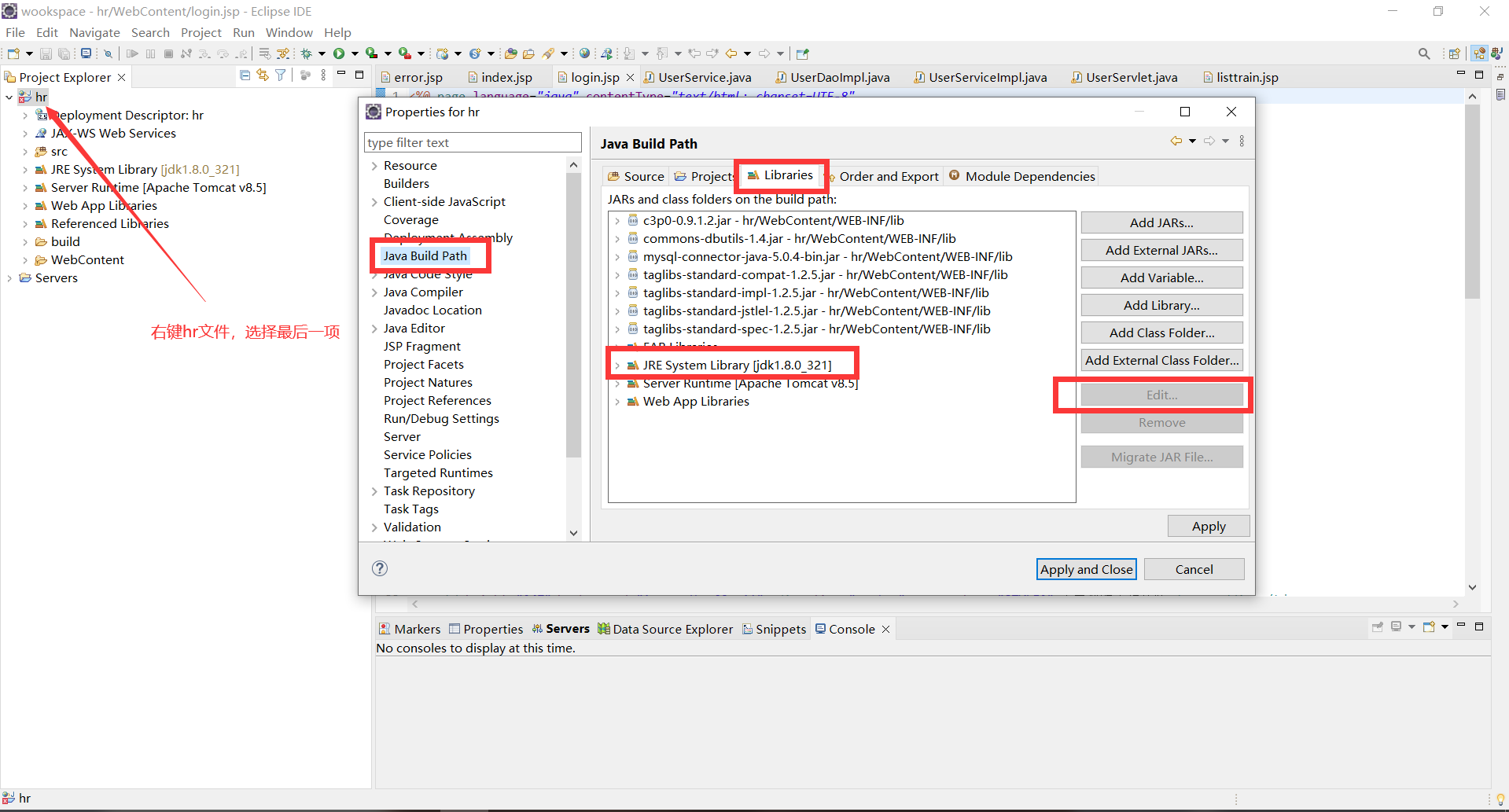Expand the Java Editor category
Viewport: 1509px width, 812px height.
click(374, 329)
